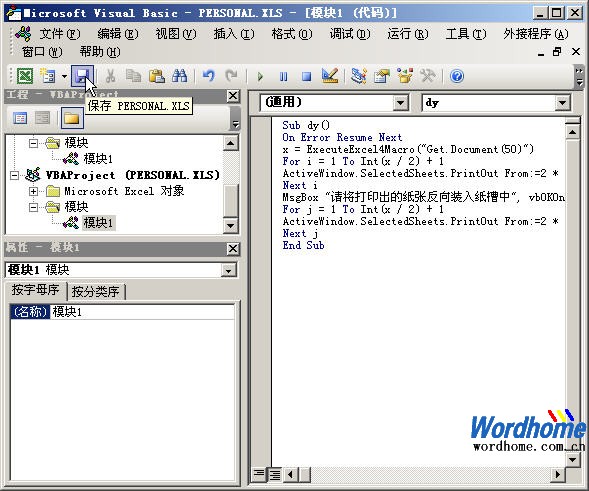Open the 插入(I) menu
The image size is (589, 491).
point(234,34)
